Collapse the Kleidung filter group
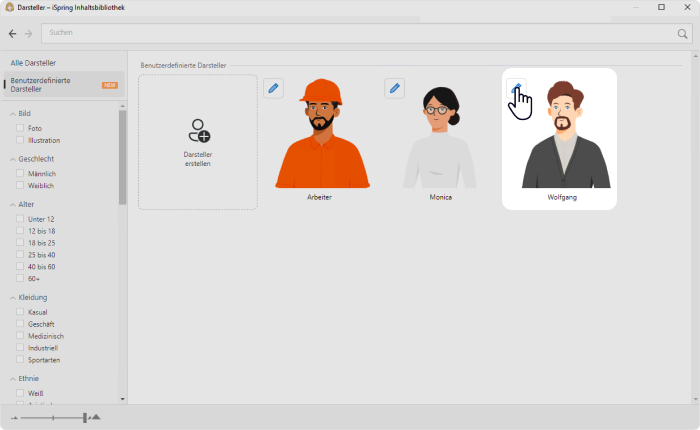 tap(12, 298)
